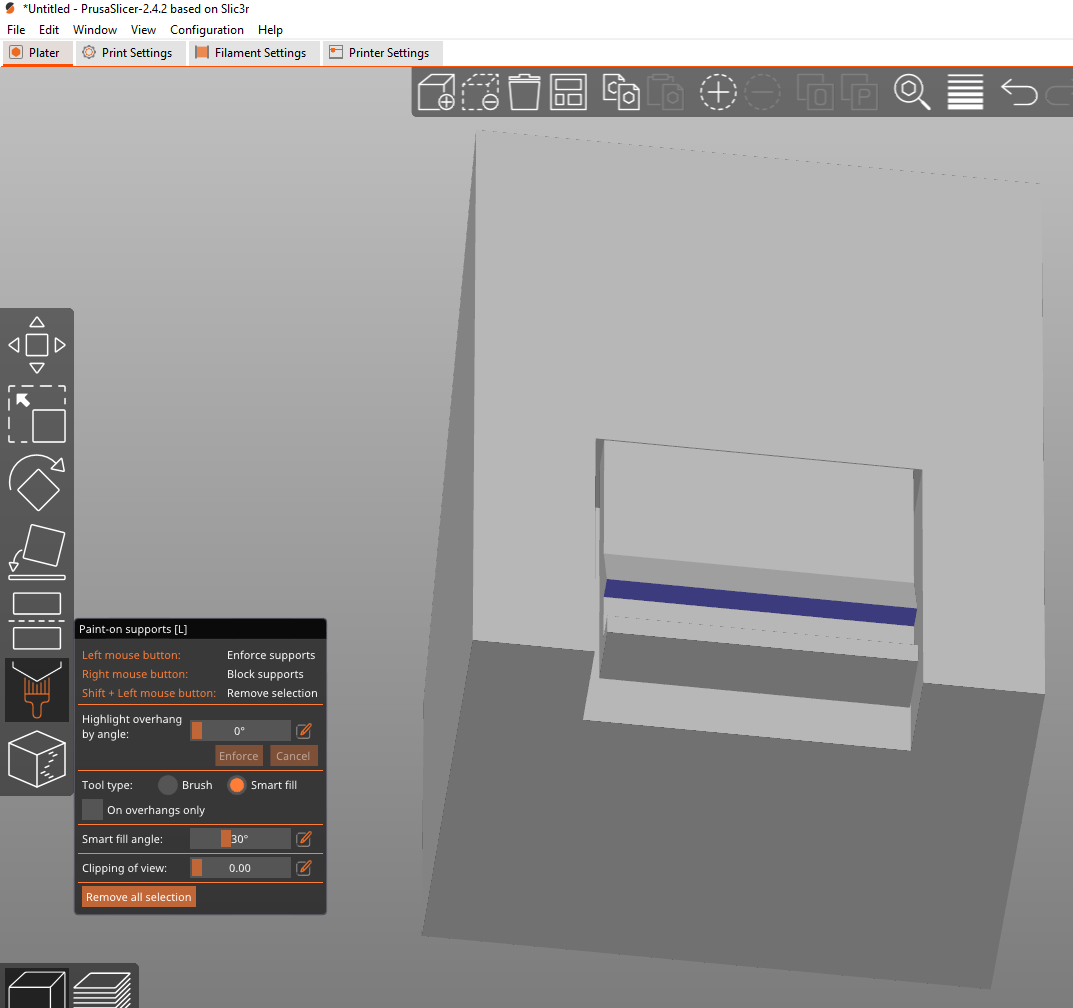
Task: Enable On overhangs only checkbox
Action: point(92,810)
